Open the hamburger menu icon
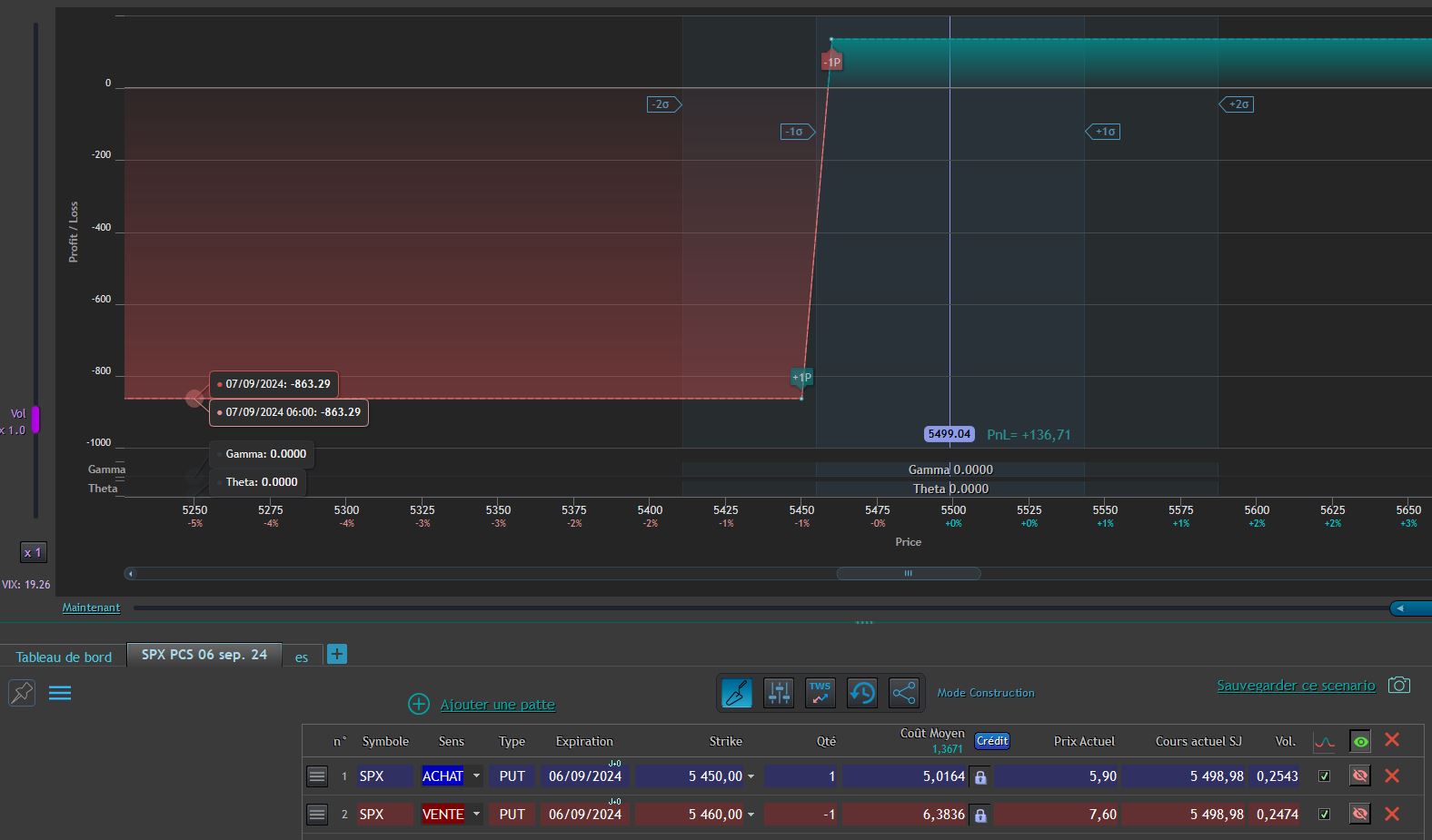The width and height of the screenshot is (1432, 840). click(x=60, y=693)
